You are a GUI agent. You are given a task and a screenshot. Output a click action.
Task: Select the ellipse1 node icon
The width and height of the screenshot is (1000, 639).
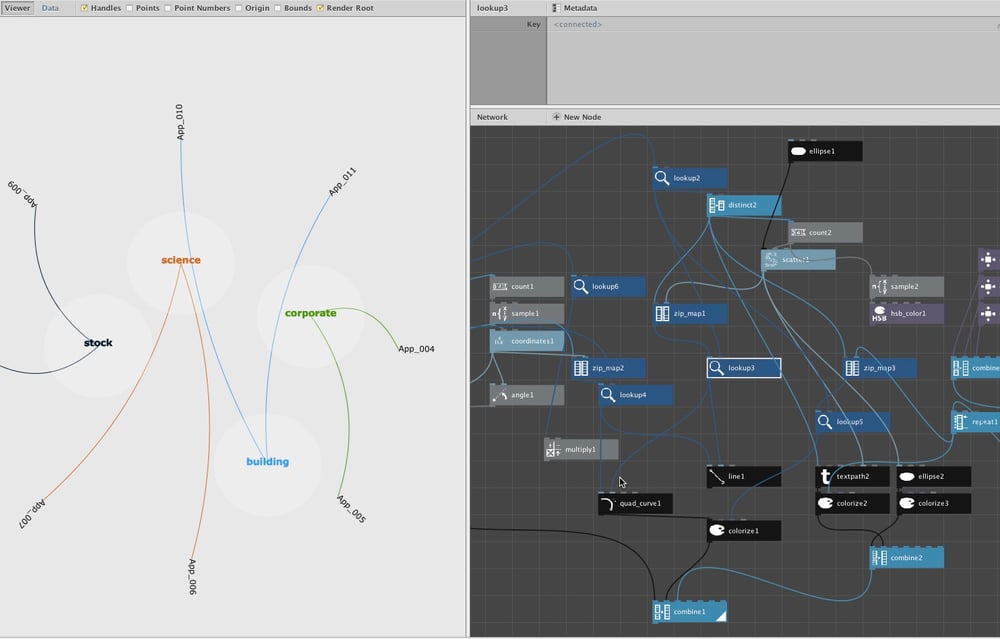798,151
